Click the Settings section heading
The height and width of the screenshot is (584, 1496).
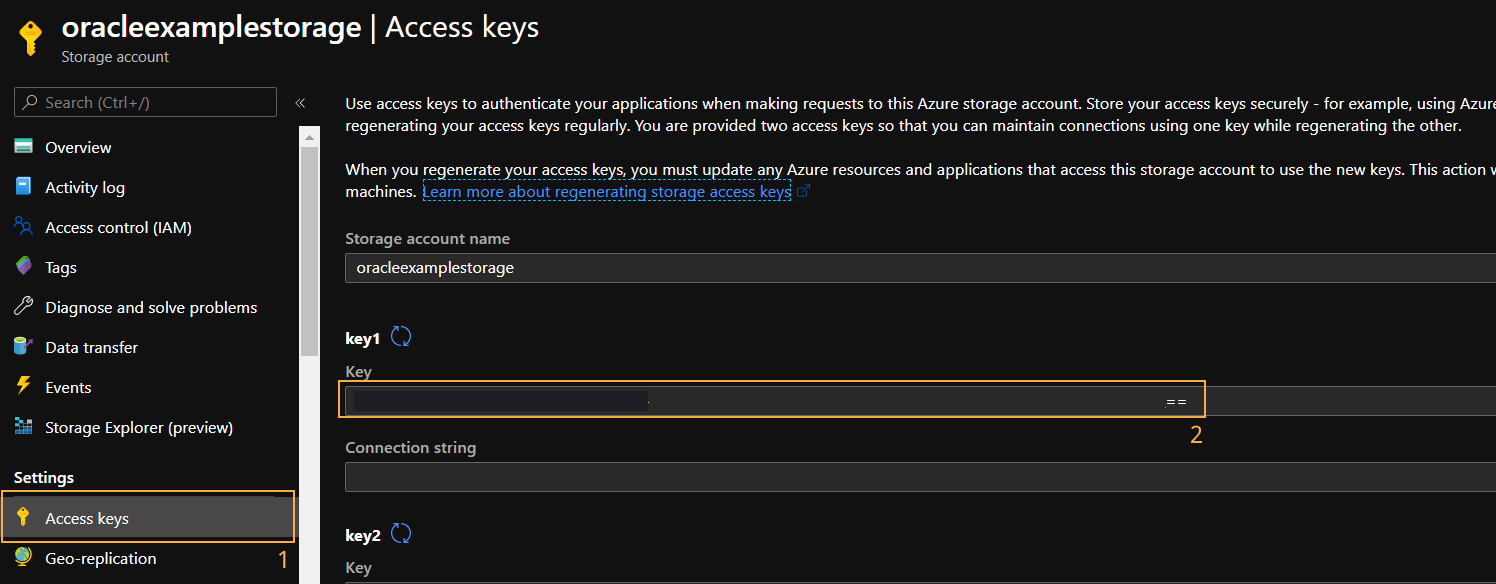(x=44, y=478)
